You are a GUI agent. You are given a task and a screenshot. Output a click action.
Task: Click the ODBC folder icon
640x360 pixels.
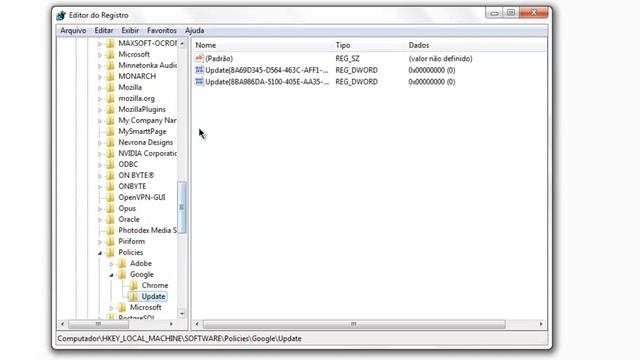110,164
